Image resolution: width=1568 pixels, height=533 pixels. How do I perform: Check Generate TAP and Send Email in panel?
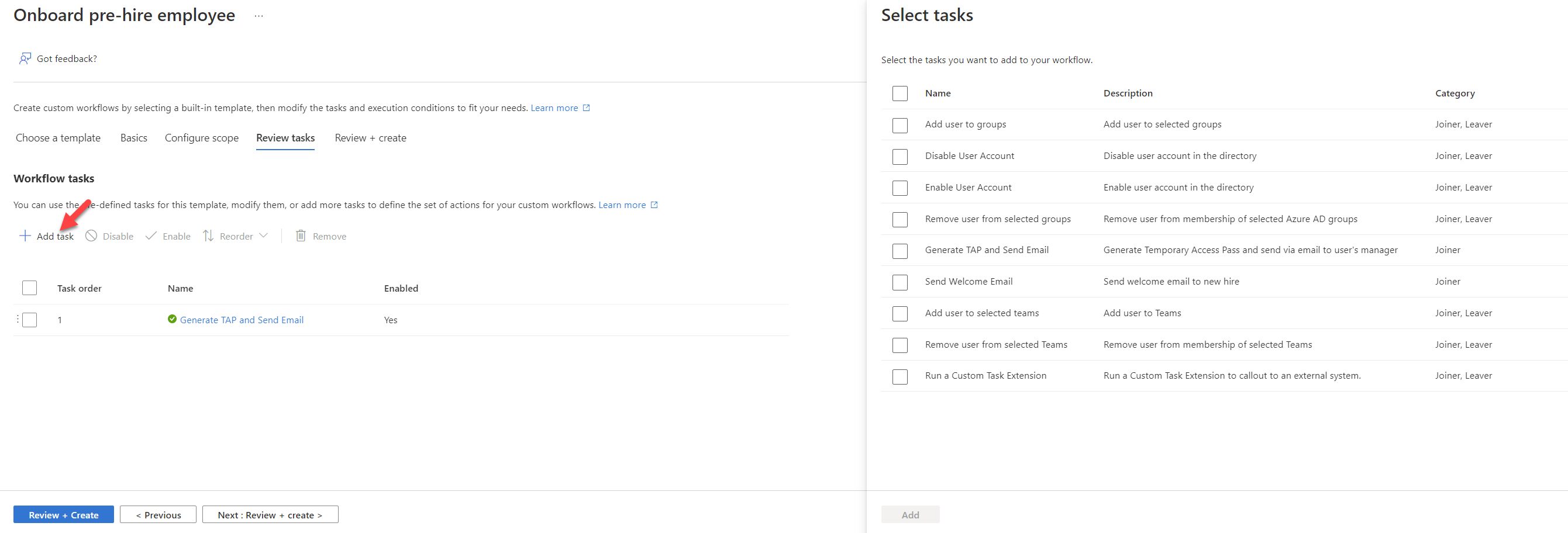tap(900, 251)
